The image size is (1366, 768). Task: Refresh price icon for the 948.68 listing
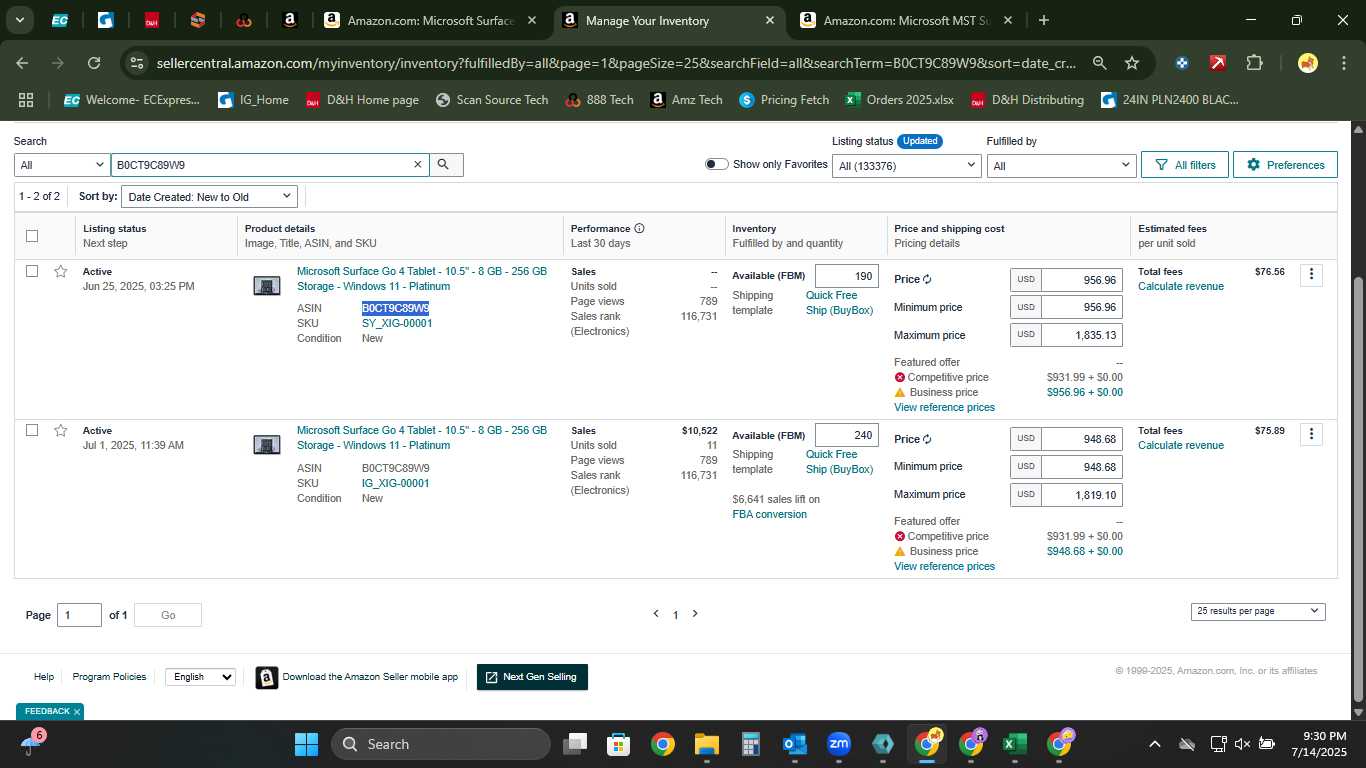click(927, 439)
